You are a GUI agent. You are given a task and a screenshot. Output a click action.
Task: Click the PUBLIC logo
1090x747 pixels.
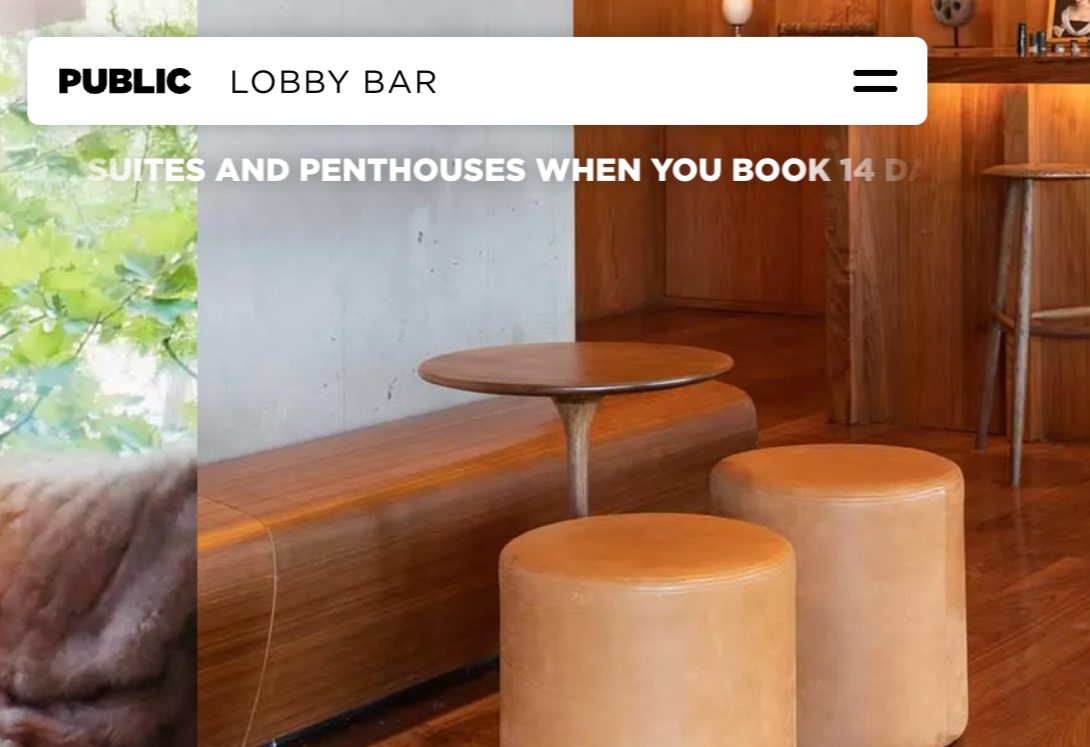[x=125, y=81]
